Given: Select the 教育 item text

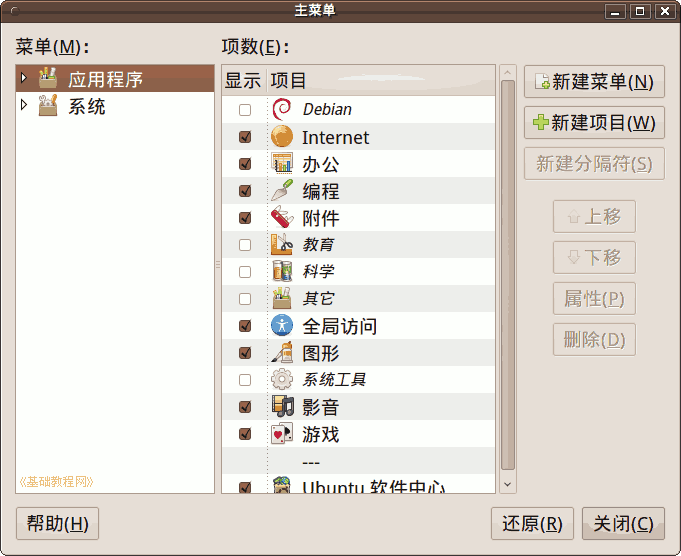Looking at the screenshot, I should (318, 245).
